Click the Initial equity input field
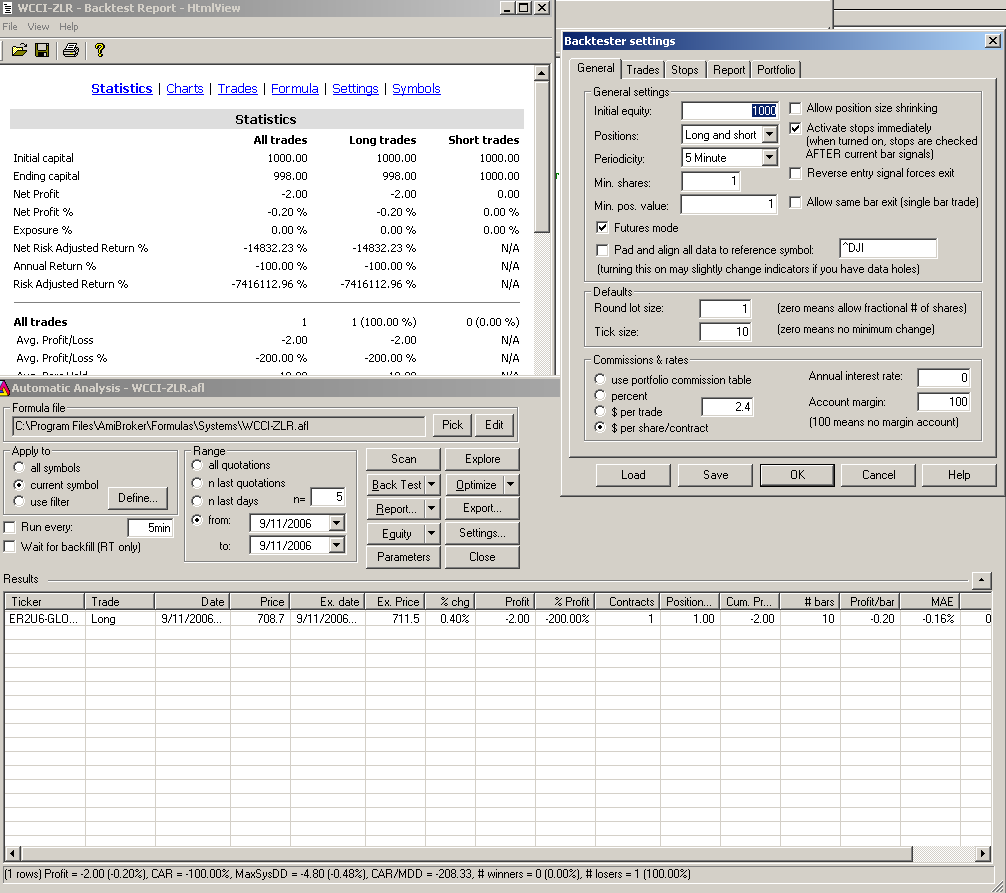This screenshot has height=893, width=1006. coord(729,111)
